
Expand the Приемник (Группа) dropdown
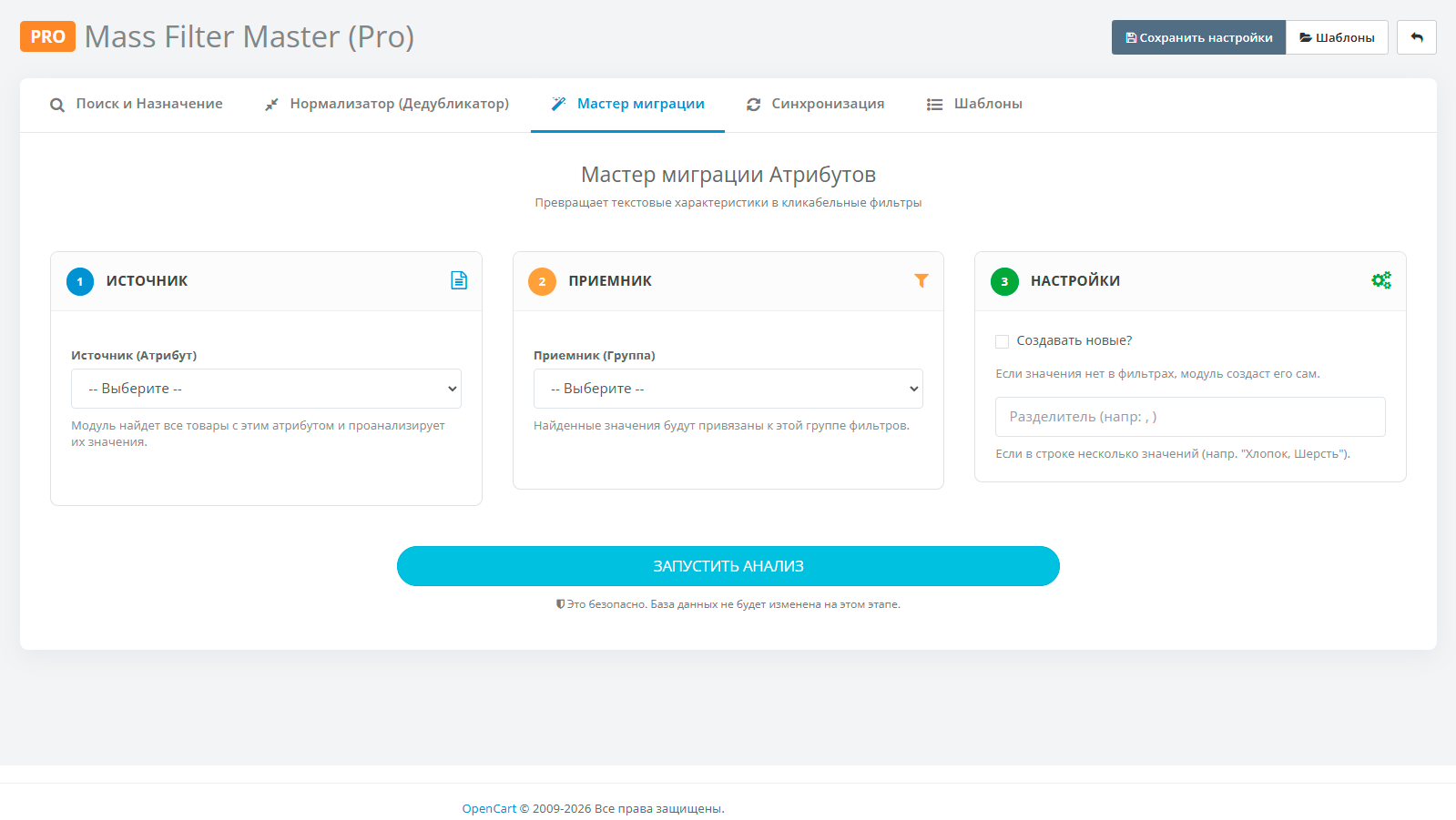coord(728,389)
